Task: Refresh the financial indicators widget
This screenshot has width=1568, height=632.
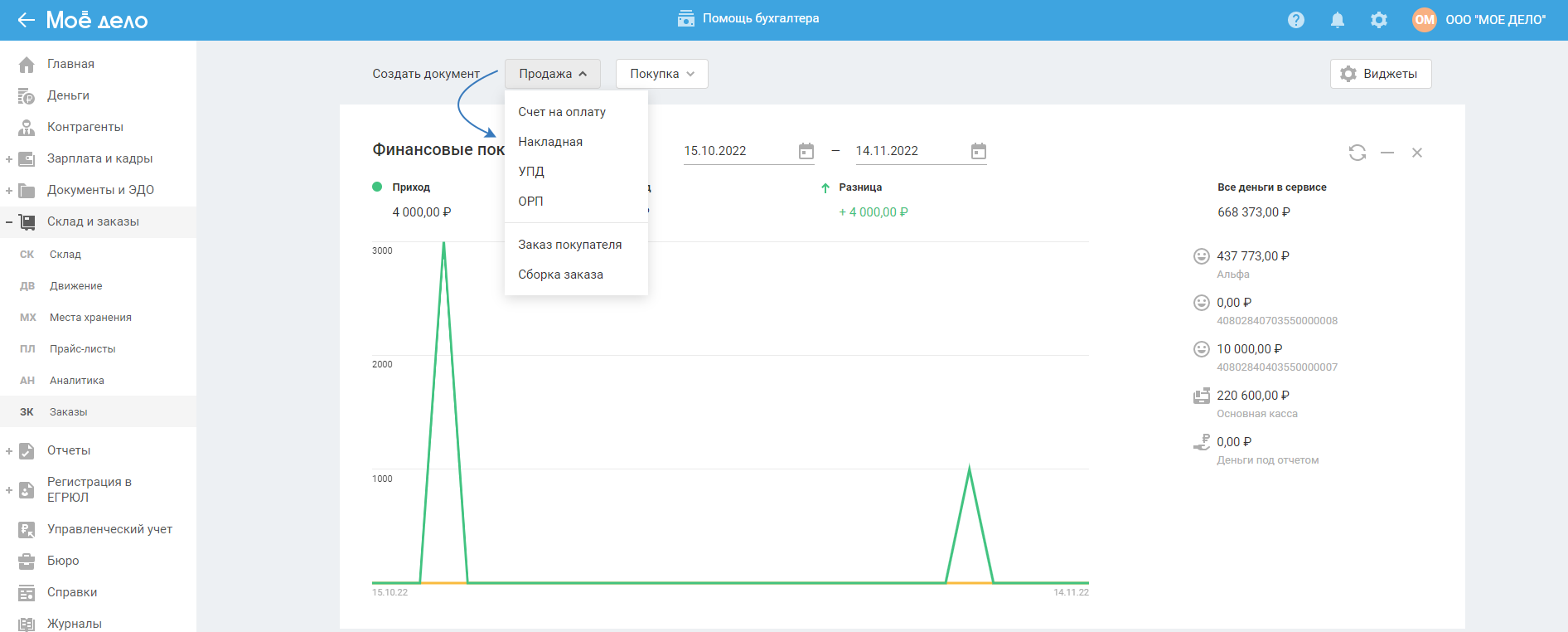Action: tap(1357, 153)
